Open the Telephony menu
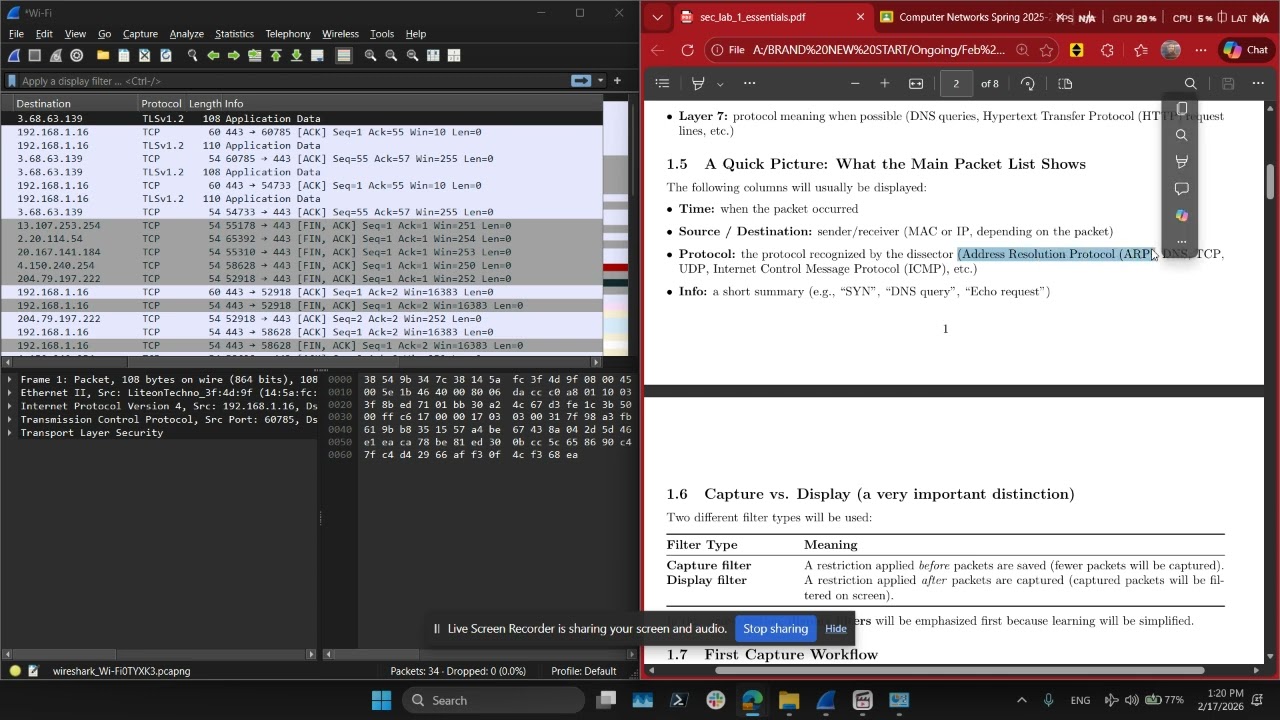This screenshot has height=720, width=1280. [x=288, y=34]
